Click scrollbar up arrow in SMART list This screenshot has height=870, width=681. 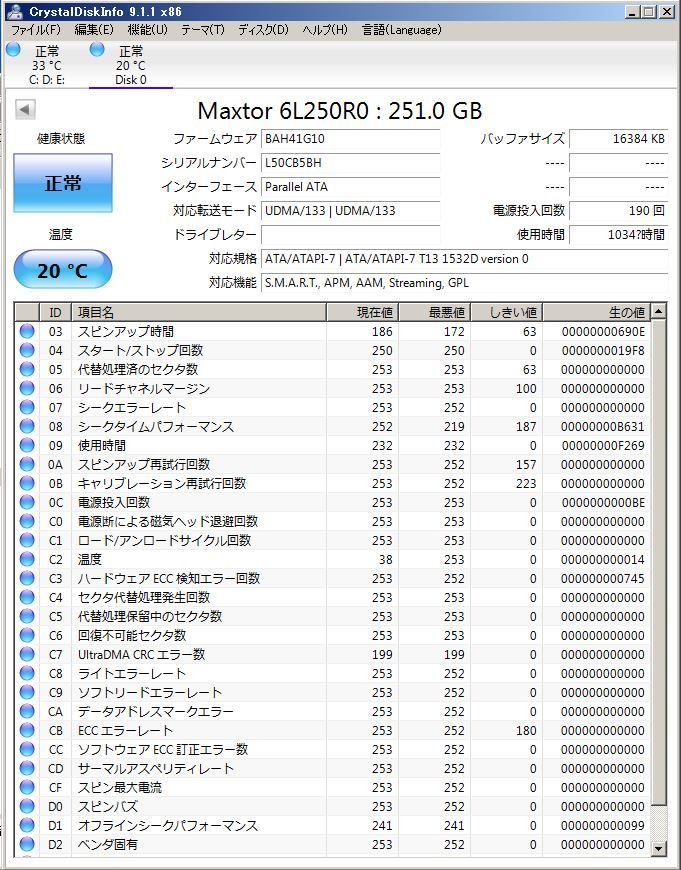coord(658,312)
